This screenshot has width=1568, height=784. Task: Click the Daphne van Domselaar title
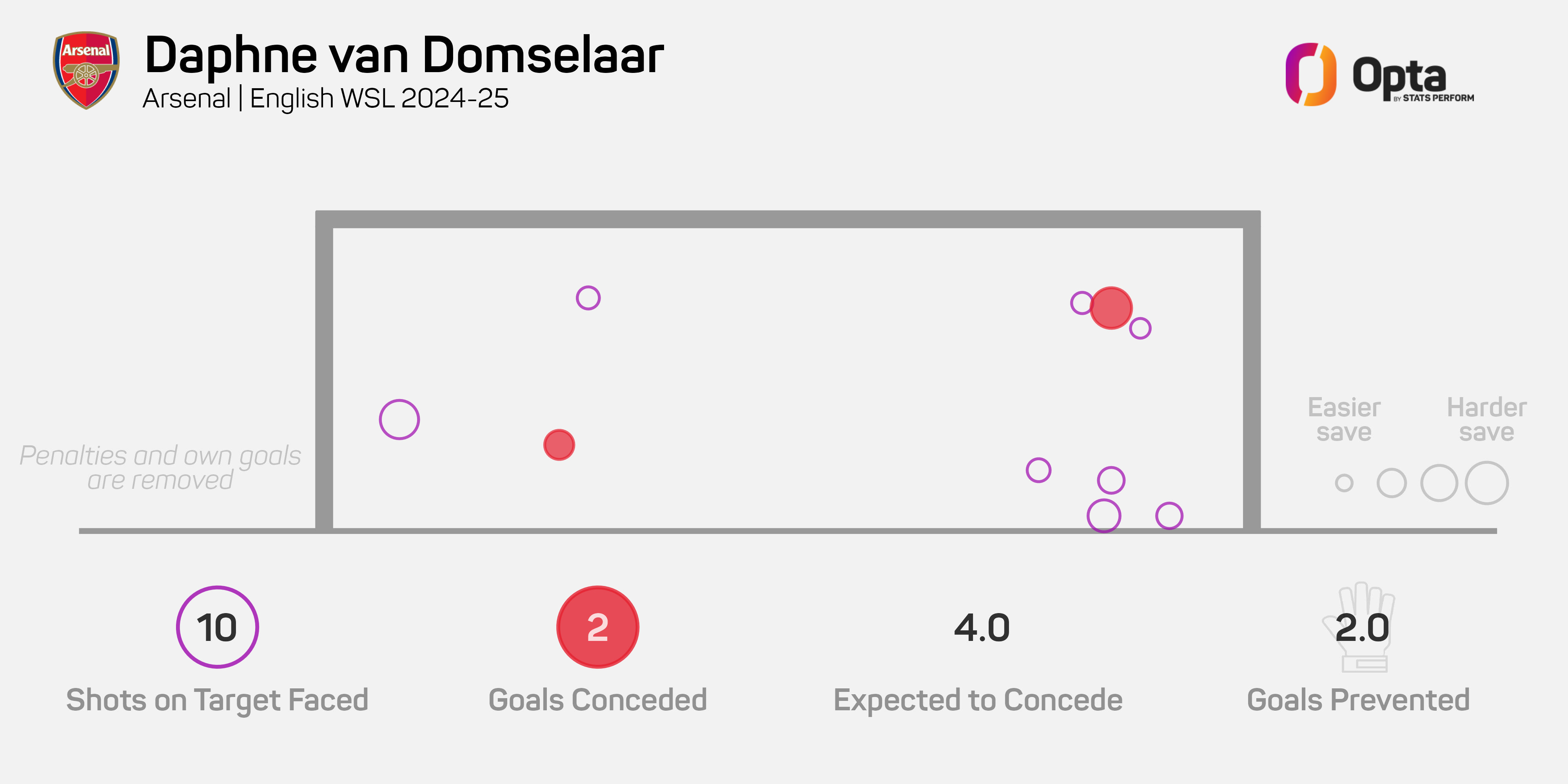pos(404,55)
